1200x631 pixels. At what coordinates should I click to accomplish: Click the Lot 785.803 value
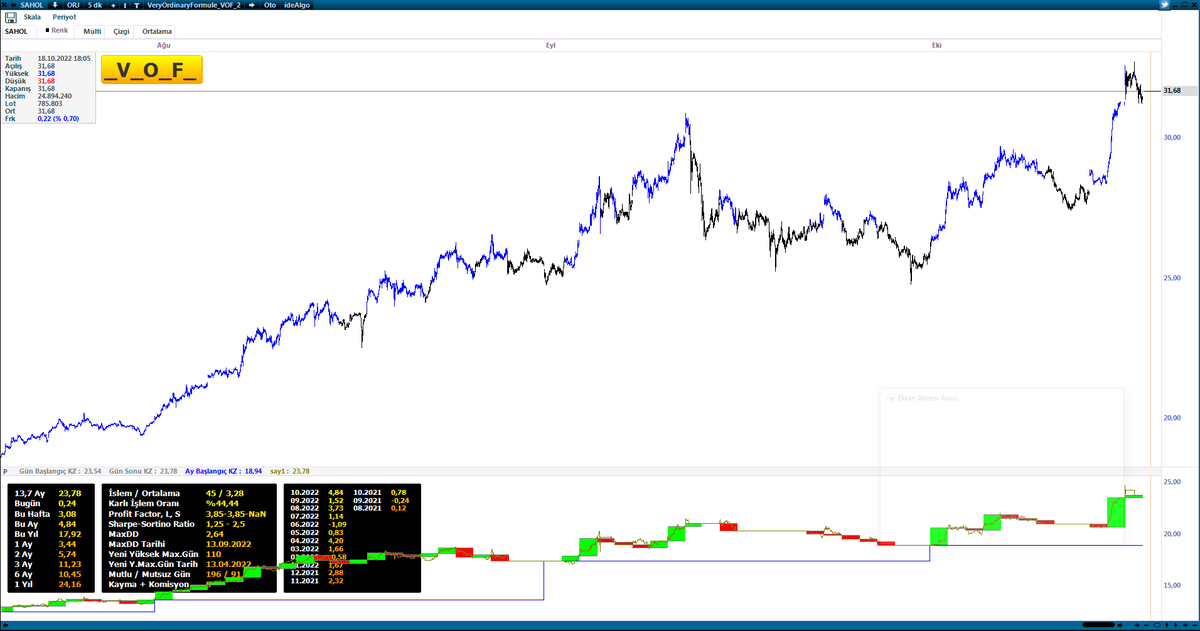(x=50, y=103)
